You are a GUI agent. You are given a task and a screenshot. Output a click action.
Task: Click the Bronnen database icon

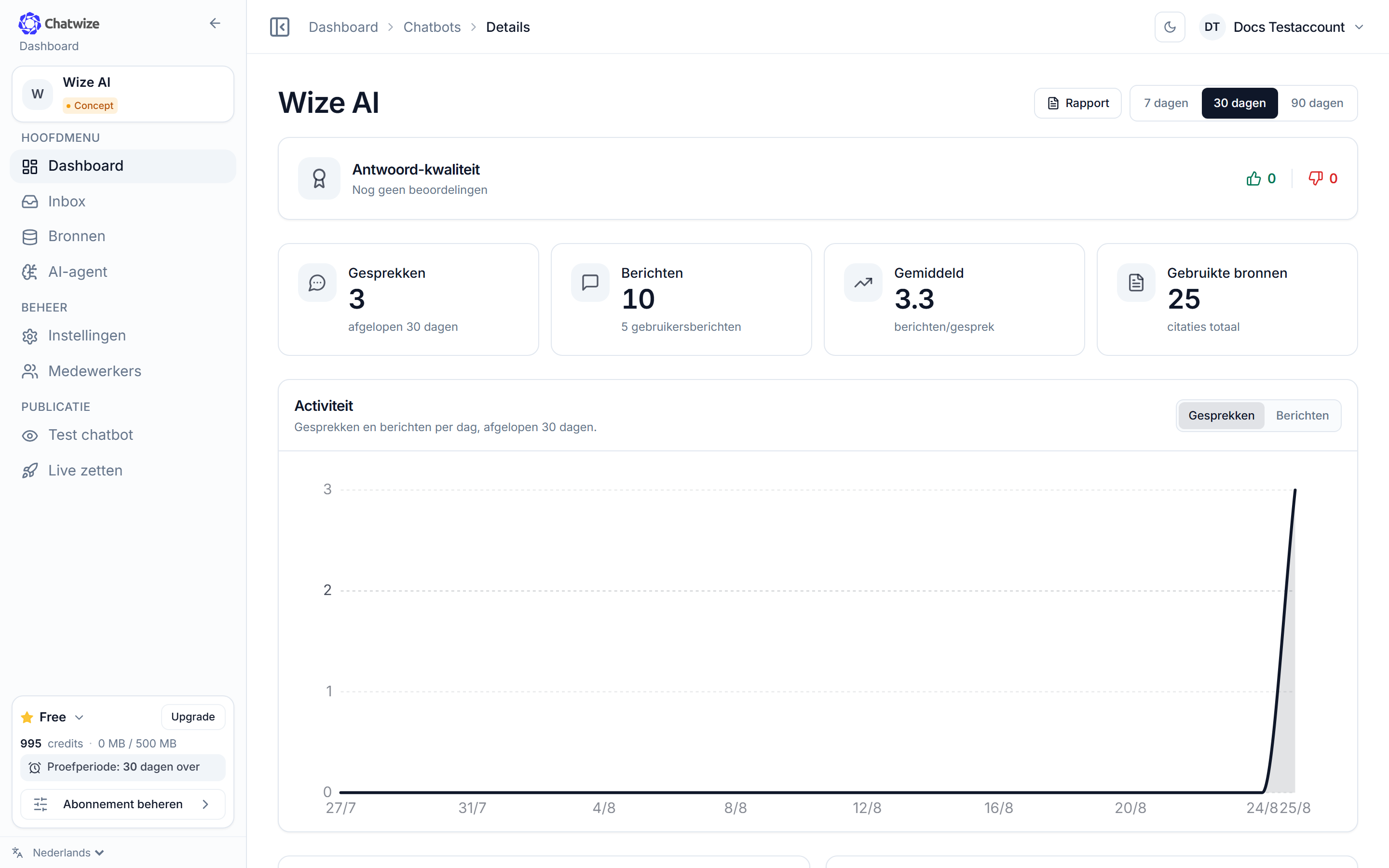(x=30, y=237)
